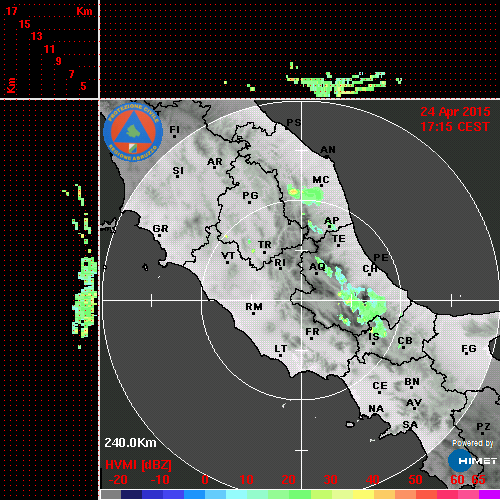Click the 17:15 CEST timestamp

[x=455, y=127]
